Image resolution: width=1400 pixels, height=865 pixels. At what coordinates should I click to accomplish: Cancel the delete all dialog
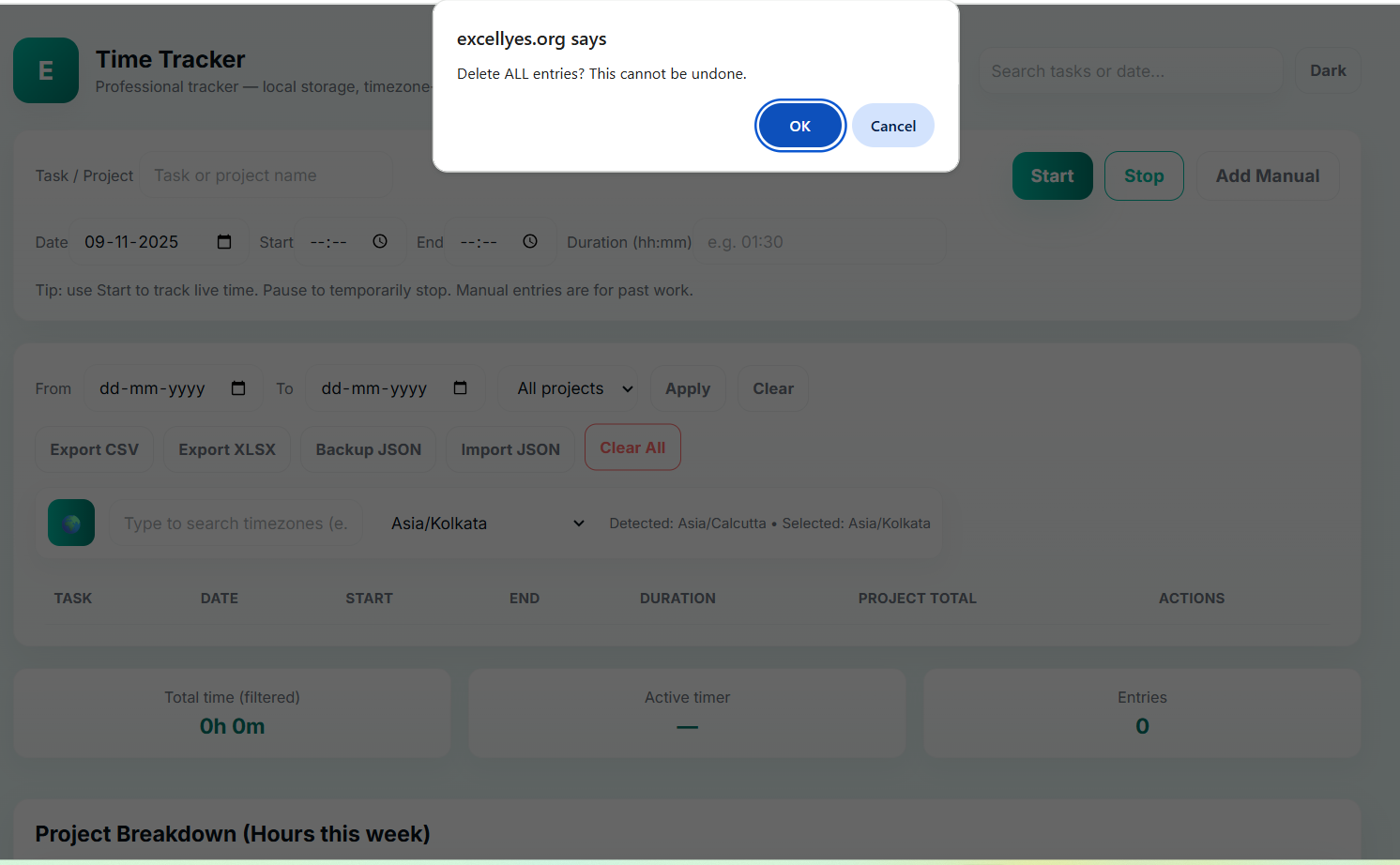point(892,126)
